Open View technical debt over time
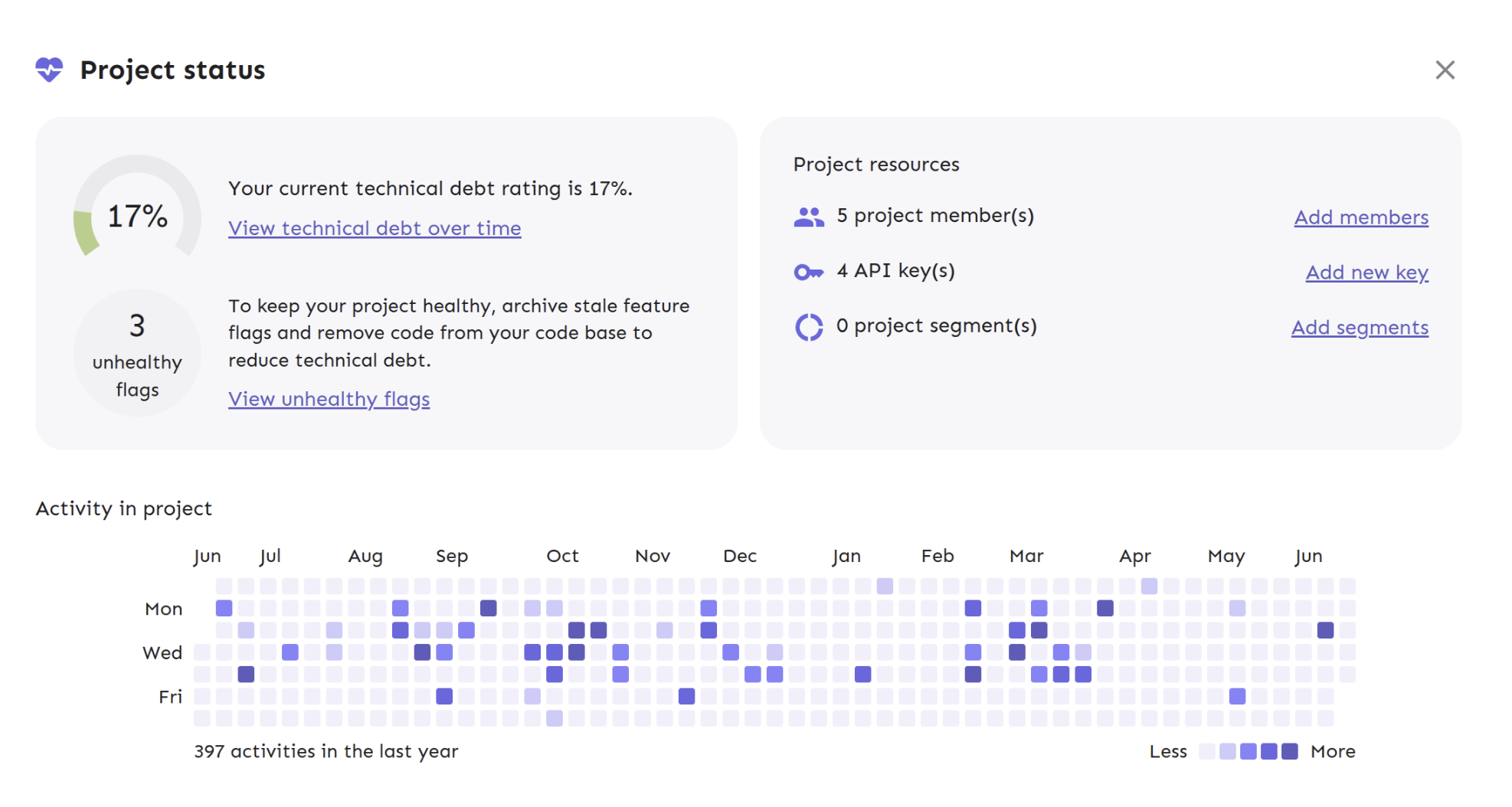Image resolution: width=1512 pixels, height=807 pixels. pos(375,228)
